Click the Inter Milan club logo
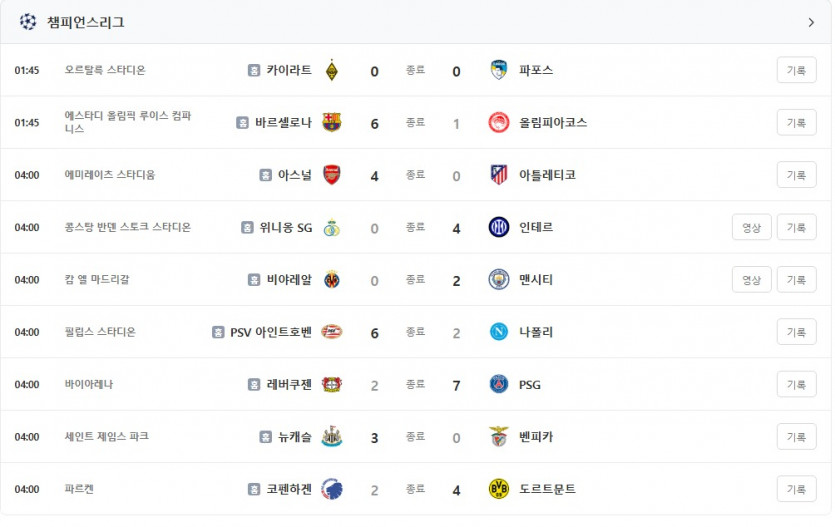The width and height of the screenshot is (835, 527). click(498, 227)
